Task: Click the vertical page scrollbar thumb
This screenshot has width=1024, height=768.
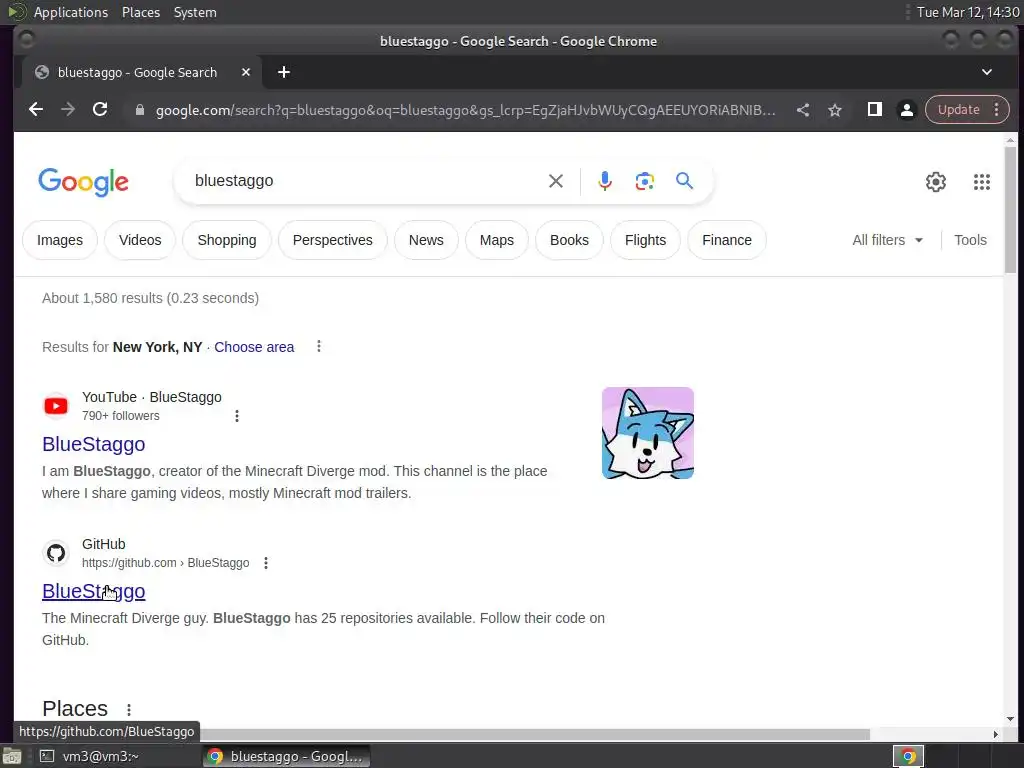Action: pyautogui.click(x=1010, y=210)
